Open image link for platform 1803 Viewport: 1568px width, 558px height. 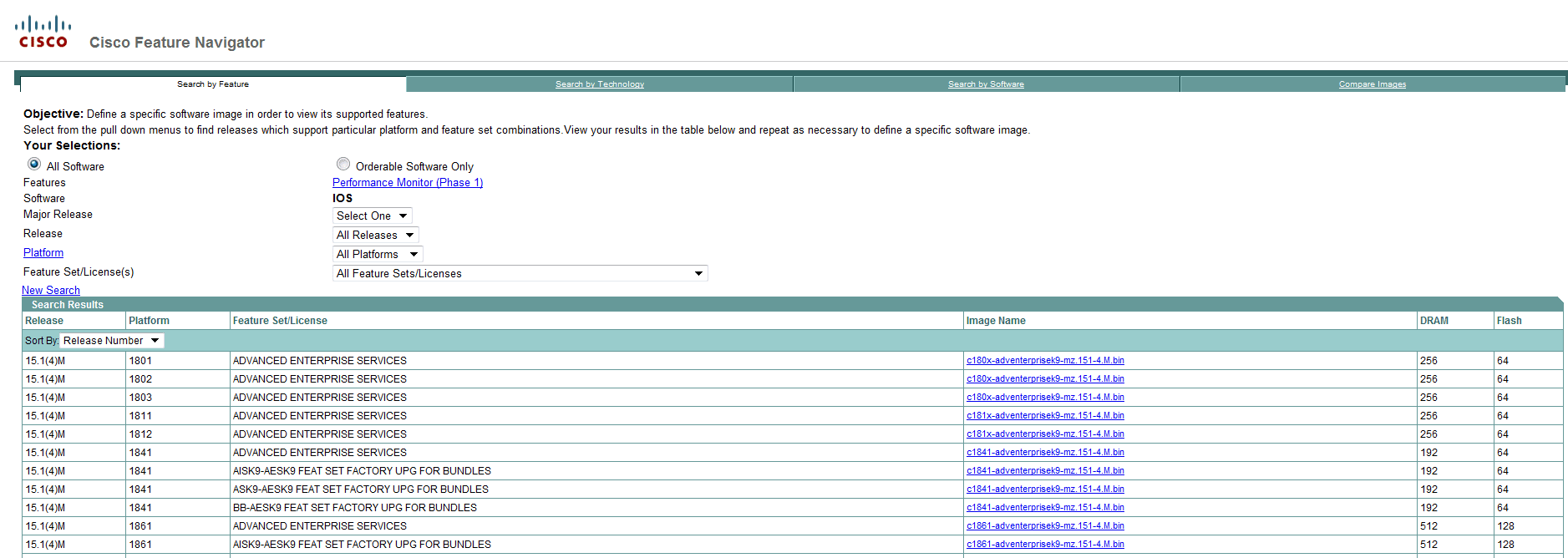coord(1045,398)
